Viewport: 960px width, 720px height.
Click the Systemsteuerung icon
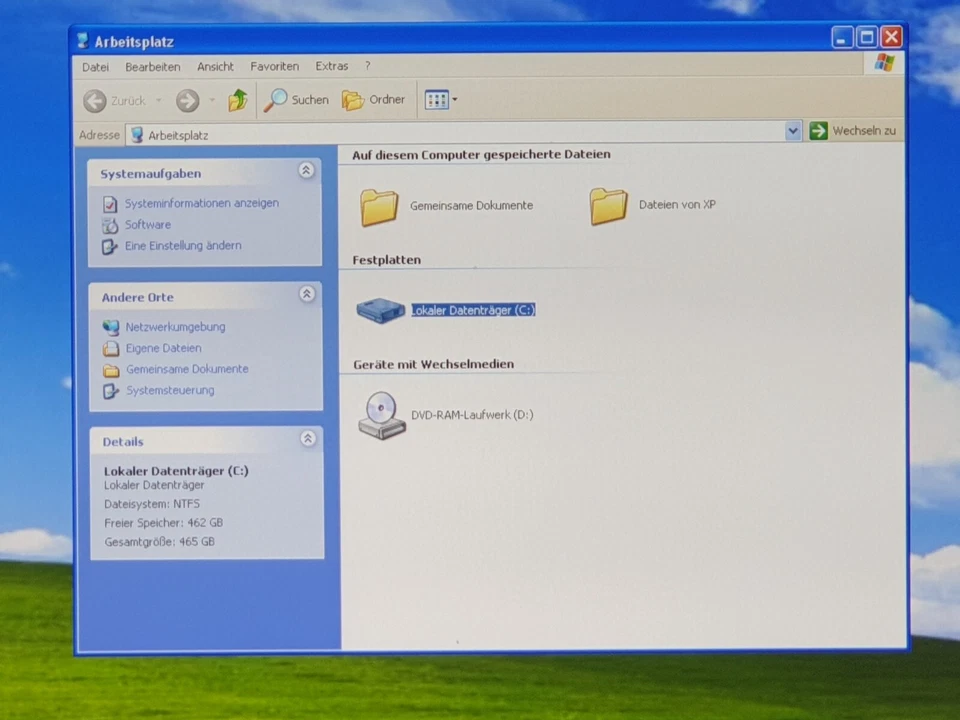pyautogui.click(x=111, y=391)
